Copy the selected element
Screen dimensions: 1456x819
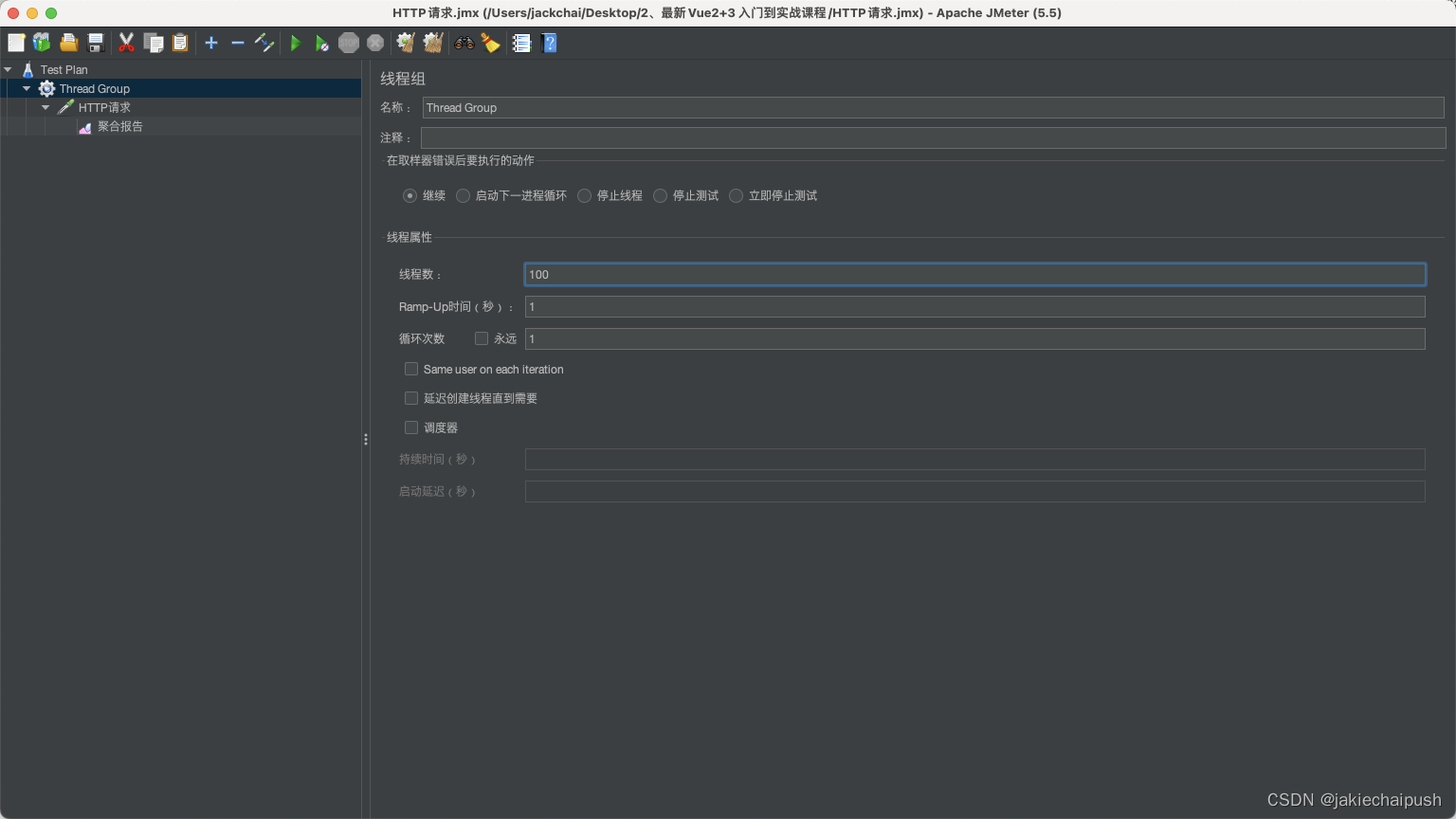coord(154,43)
